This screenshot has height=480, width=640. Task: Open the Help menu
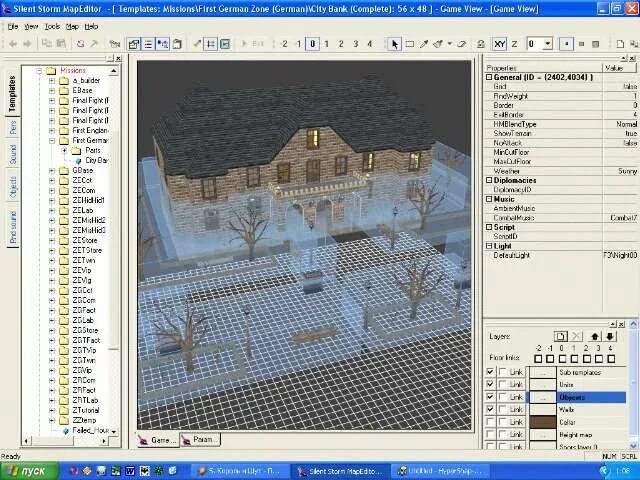[x=91, y=27]
